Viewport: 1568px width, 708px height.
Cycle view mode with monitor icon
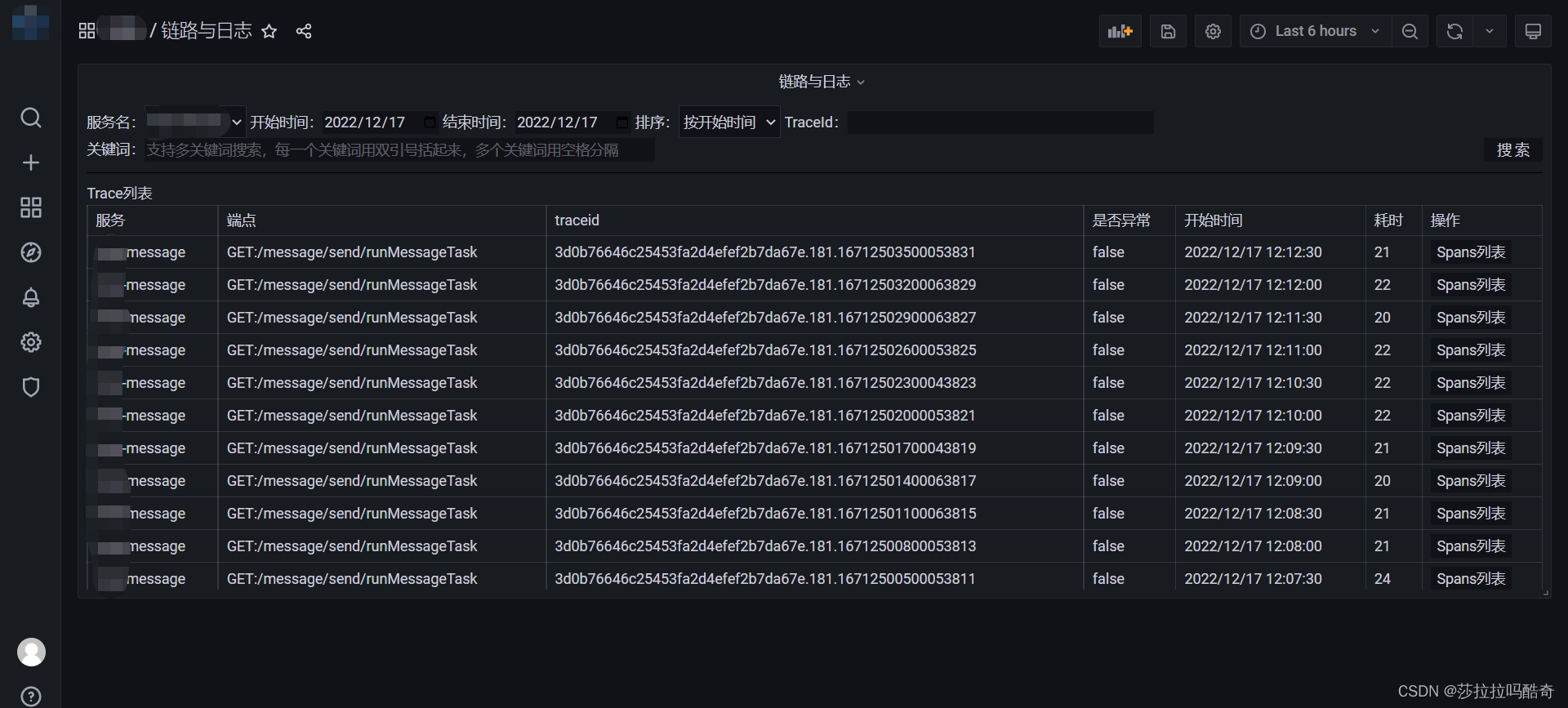pyautogui.click(x=1533, y=31)
